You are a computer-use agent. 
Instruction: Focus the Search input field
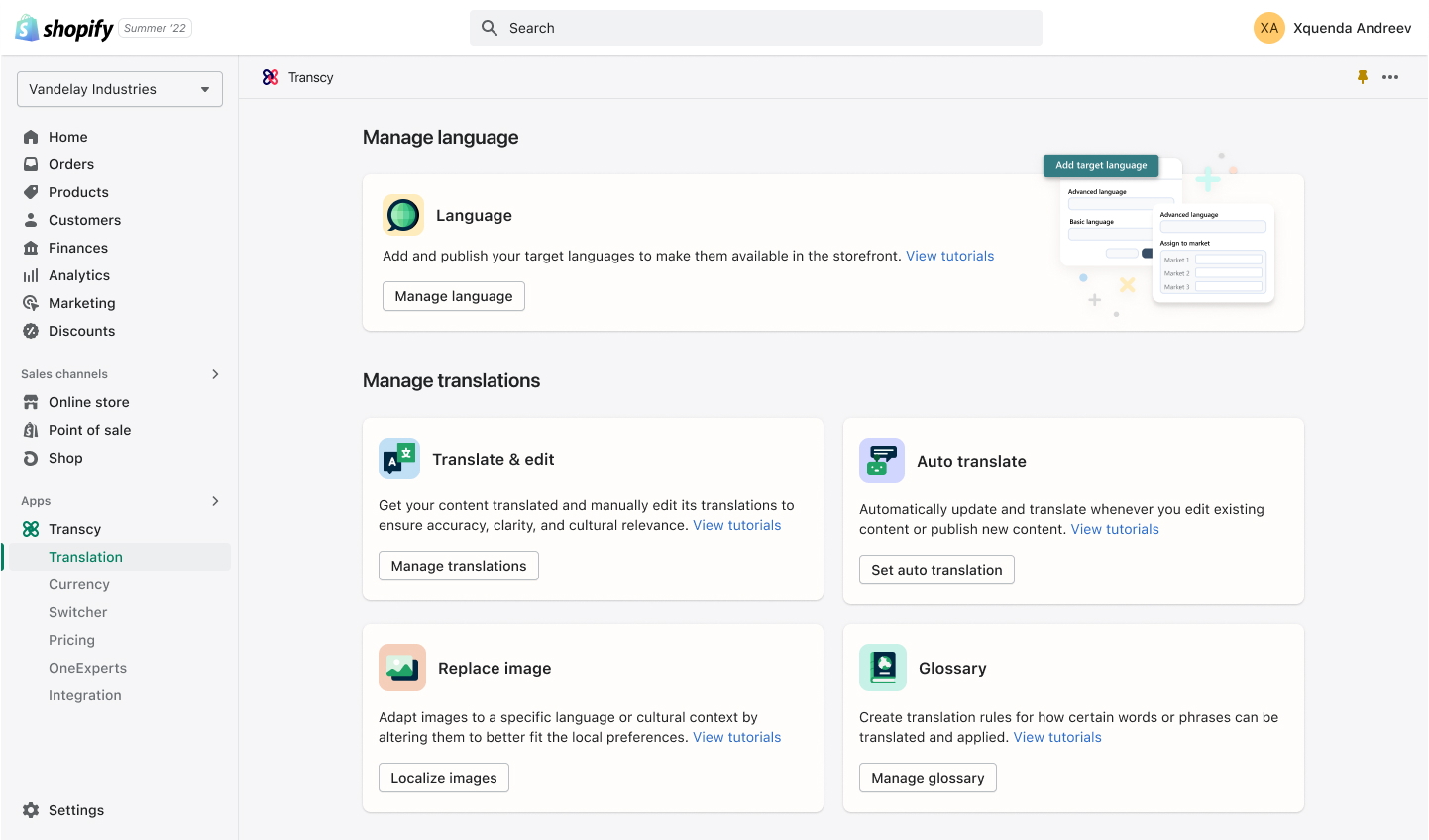(x=756, y=28)
